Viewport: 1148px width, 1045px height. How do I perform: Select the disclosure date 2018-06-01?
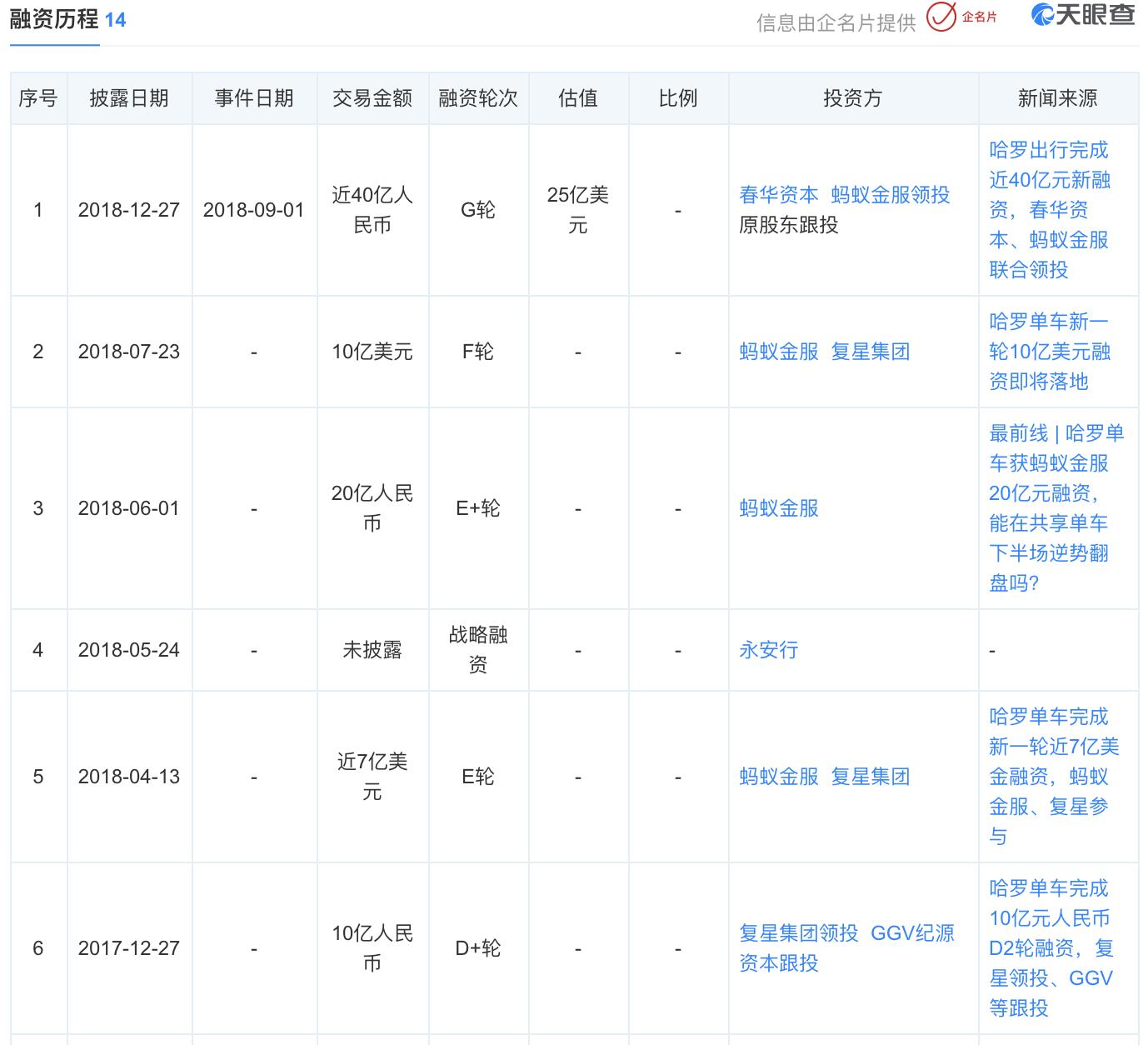tap(129, 508)
